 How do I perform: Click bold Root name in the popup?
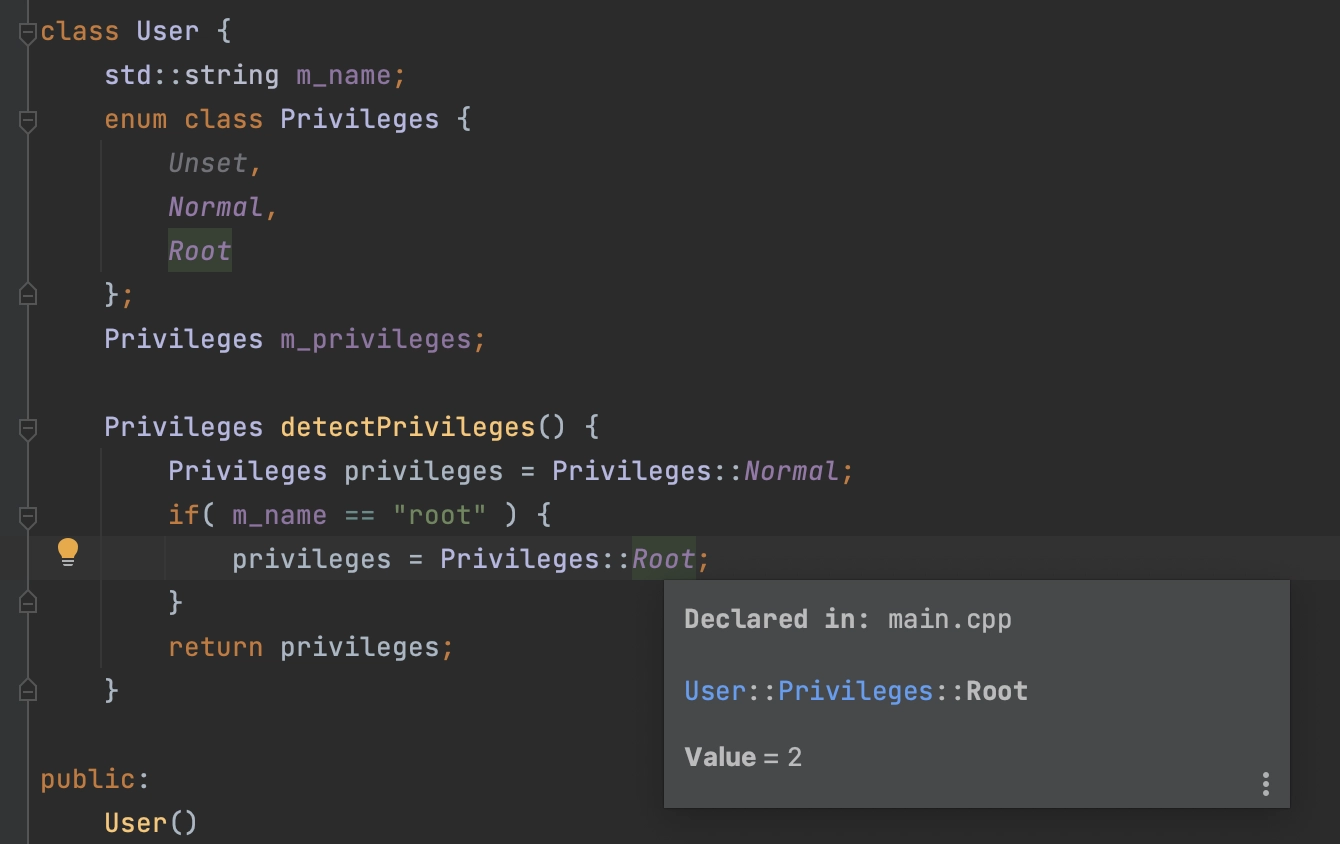pyautogui.click(x=997, y=691)
